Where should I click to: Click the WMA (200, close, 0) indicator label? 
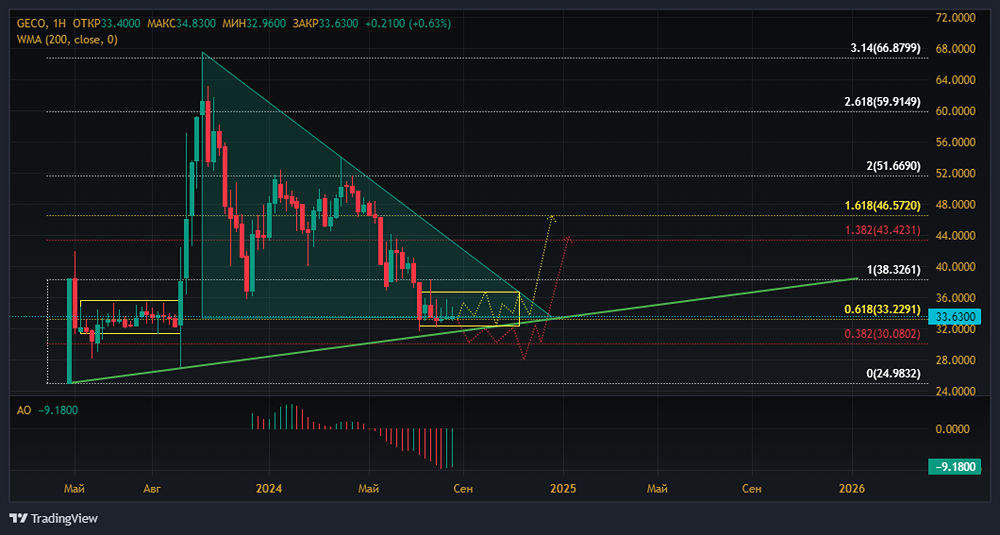[67, 40]
